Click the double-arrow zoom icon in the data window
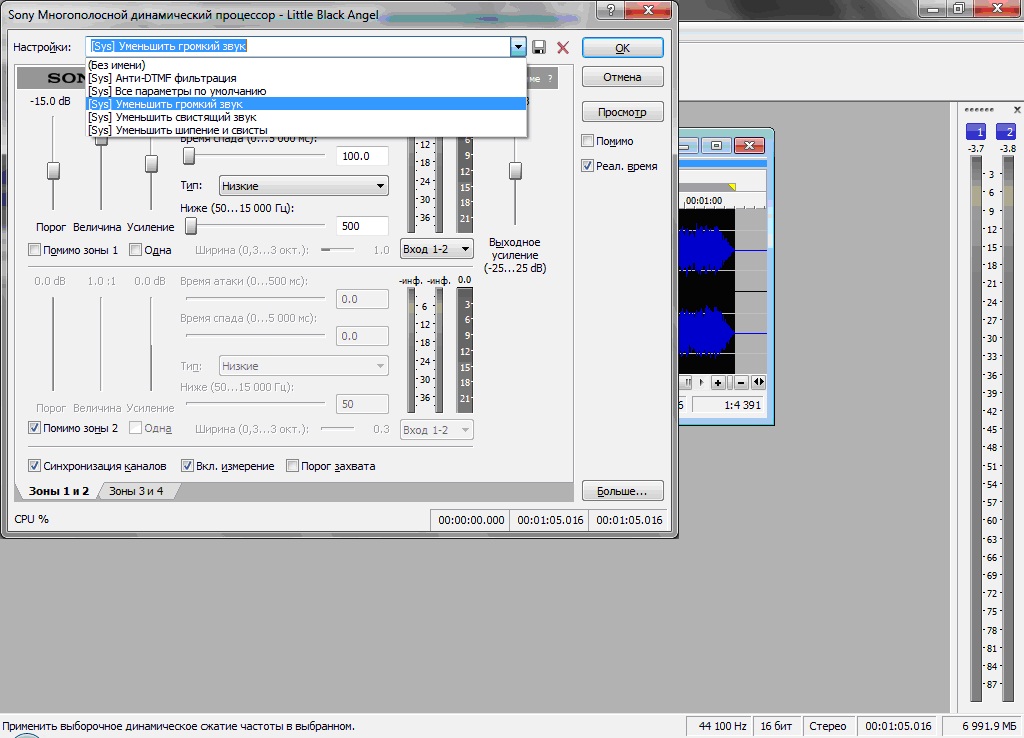Screen dimensions: 1024x738 coord(758,382)
